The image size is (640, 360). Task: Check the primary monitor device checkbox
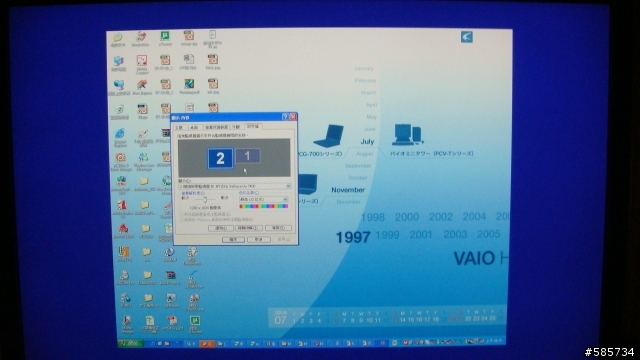click(182, 214)
